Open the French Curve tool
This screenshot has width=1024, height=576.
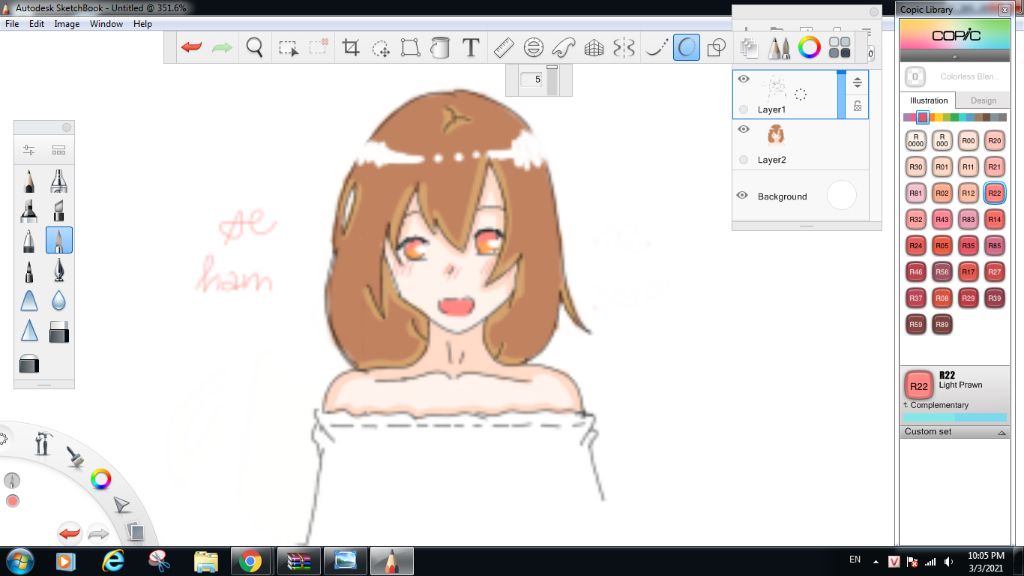564,47
